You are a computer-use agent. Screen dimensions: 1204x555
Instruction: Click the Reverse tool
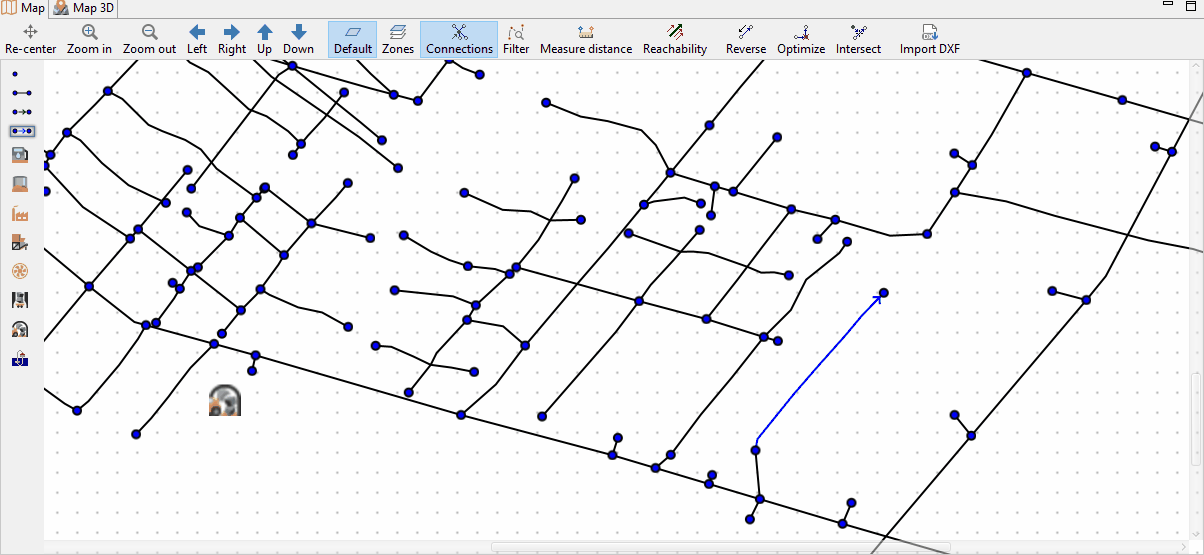coord(746,40)
